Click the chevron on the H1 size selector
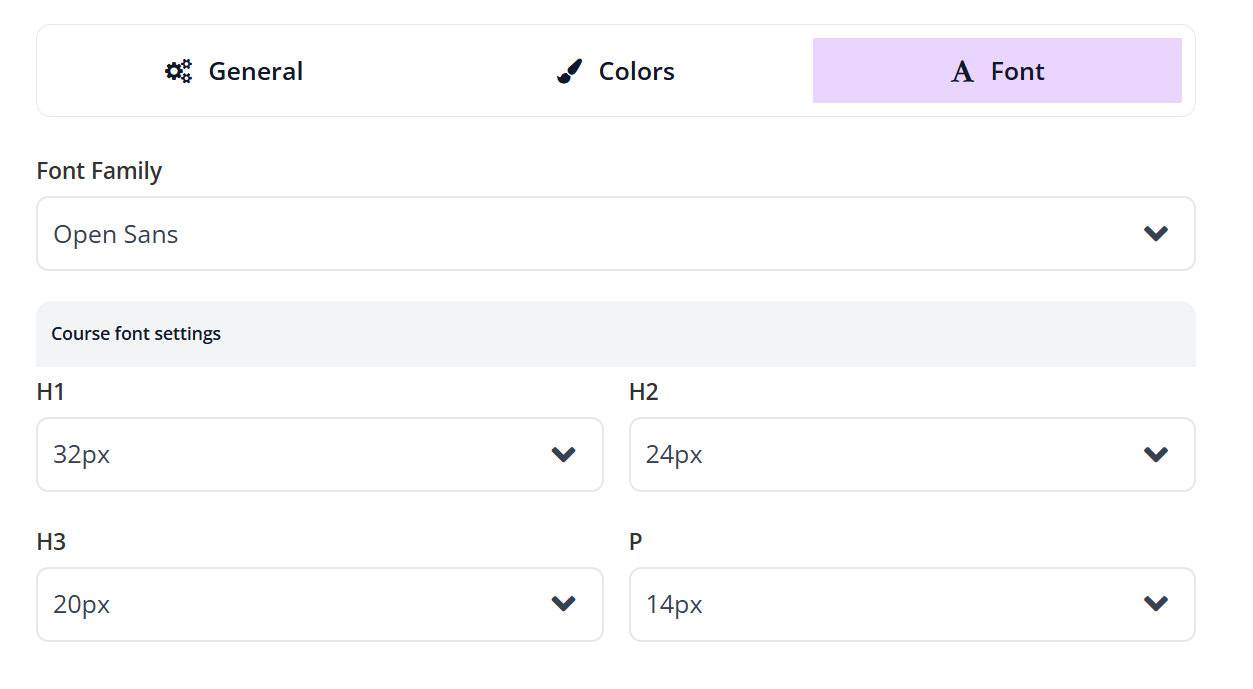 (x=563, y=454)
